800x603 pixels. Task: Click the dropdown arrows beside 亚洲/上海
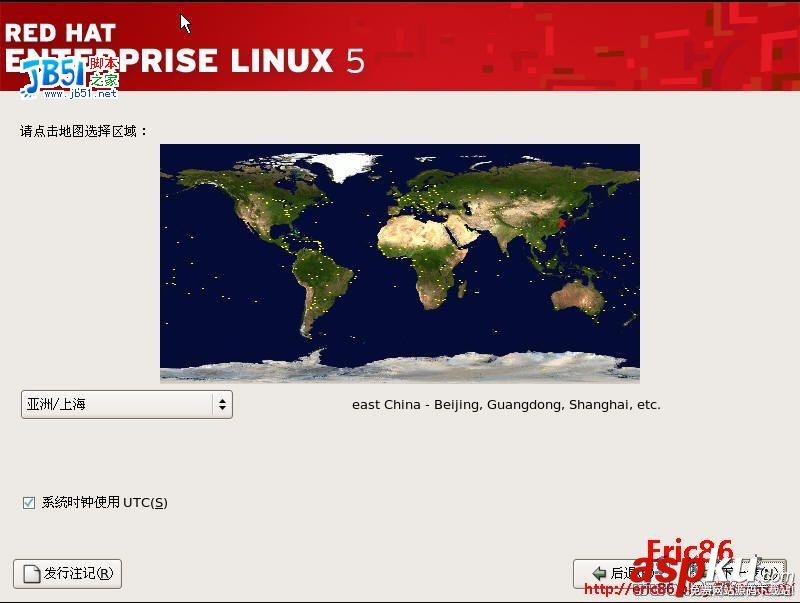(x=222, y=405)
